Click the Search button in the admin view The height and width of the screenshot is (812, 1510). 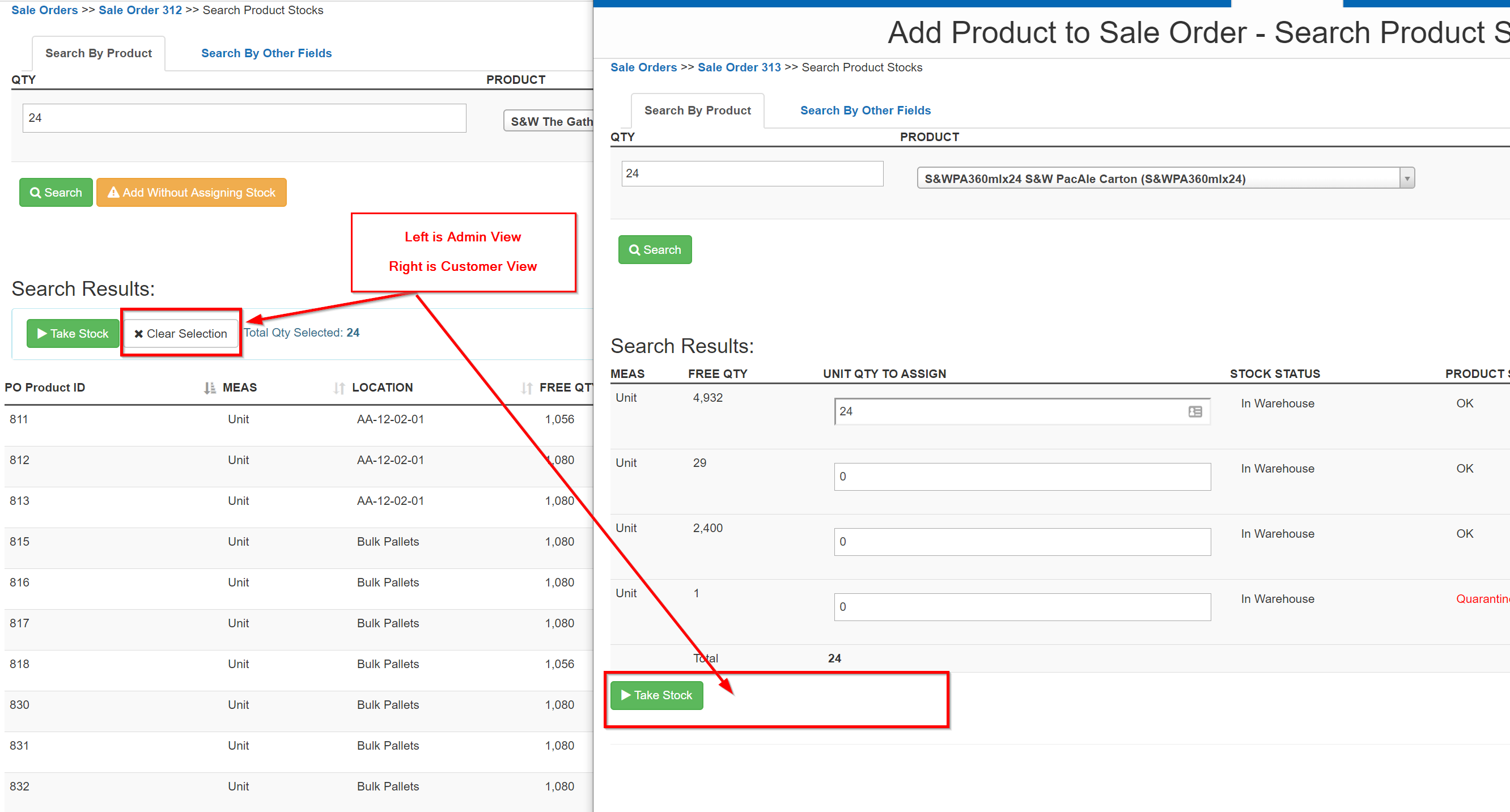pyautogui.click(x=56, y=193)
